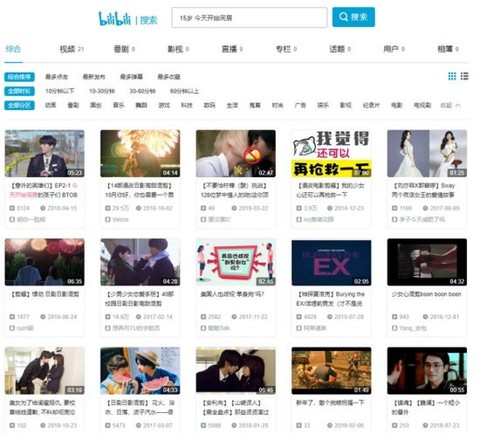Screen dimensions: 480x434
Task: Click the bilibili logo
Action: click(x=114, y=19)
